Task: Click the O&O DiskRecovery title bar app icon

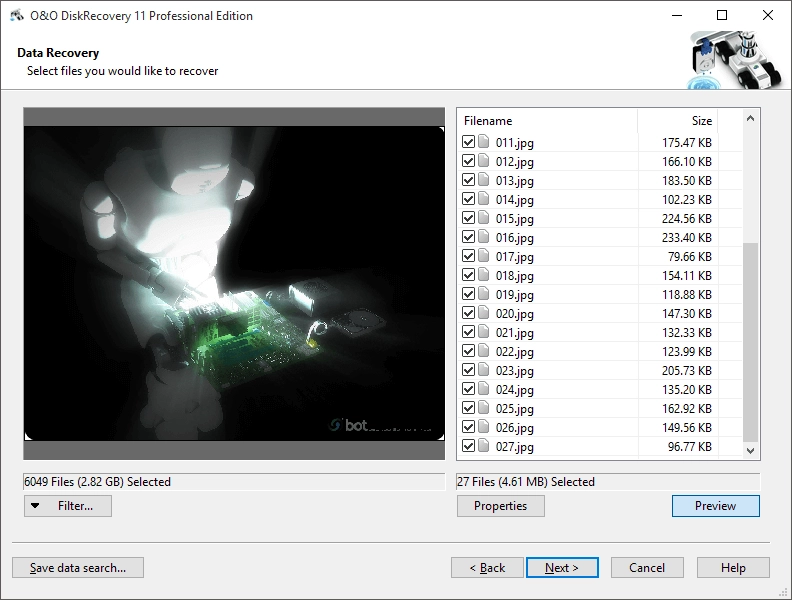Action: coord(17,16)
